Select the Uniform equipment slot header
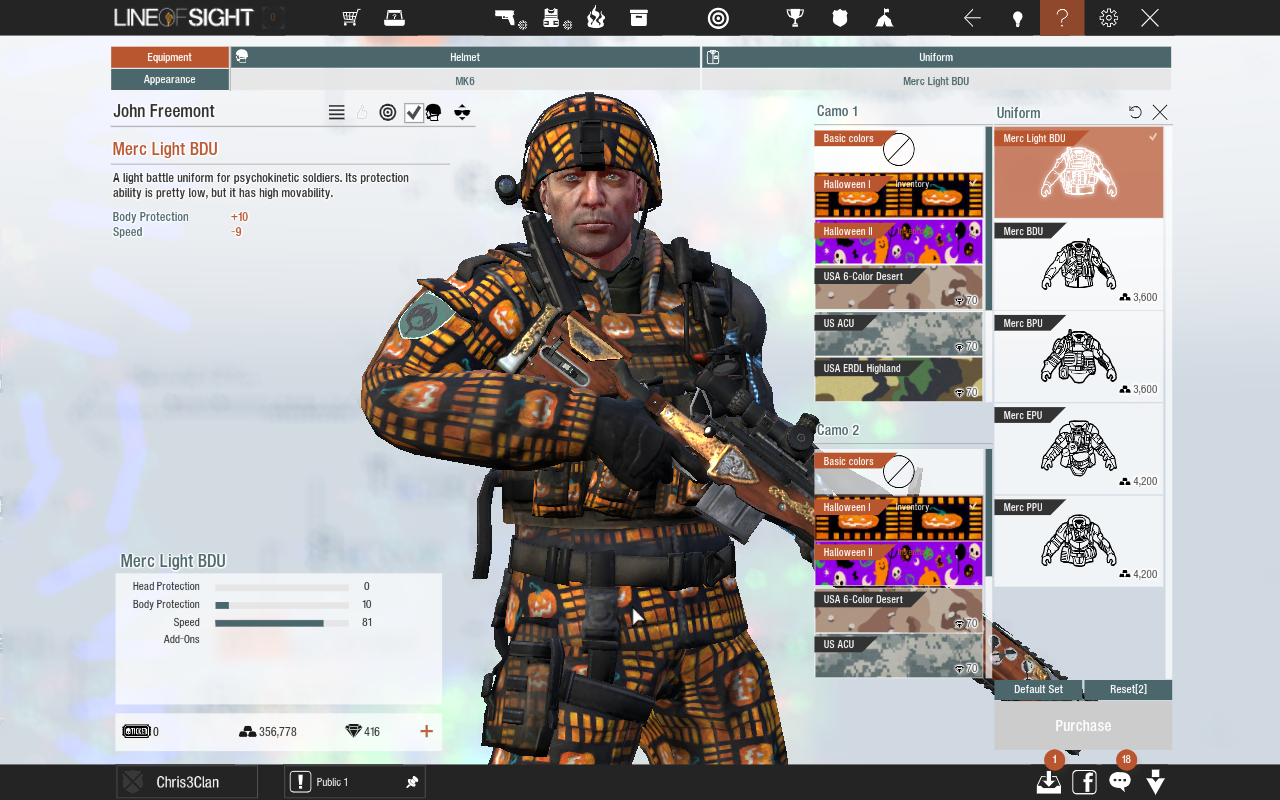1280x800 pixels. tap(936, 58)
